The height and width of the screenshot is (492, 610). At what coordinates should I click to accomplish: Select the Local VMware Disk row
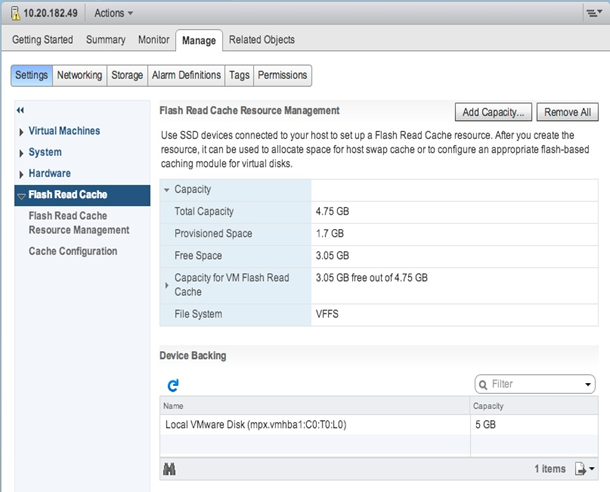(x=379, y=424)
